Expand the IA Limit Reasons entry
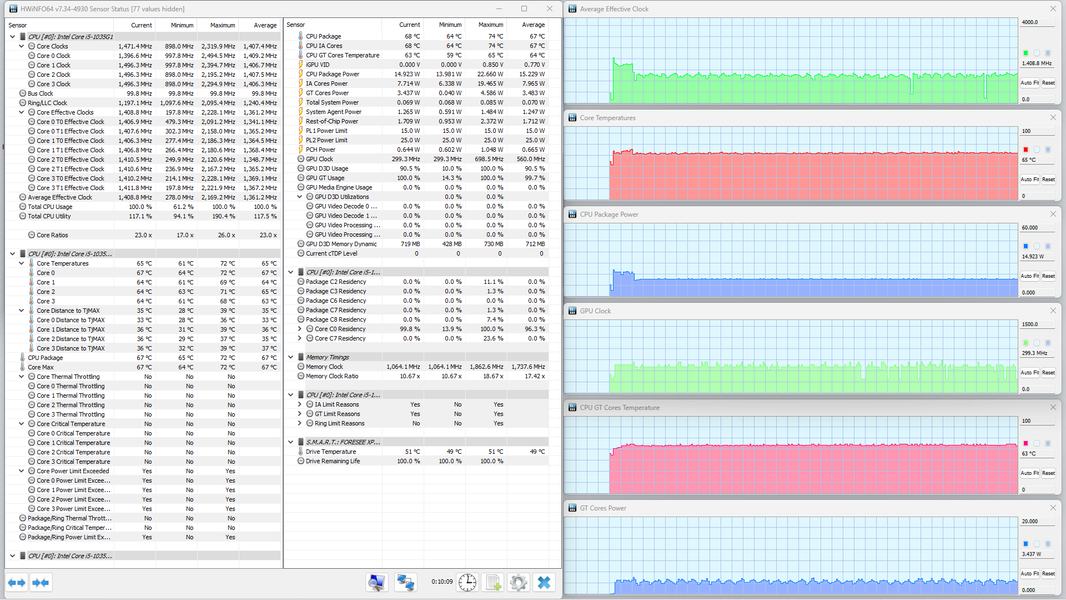Image resolution: width=1066 pixels, height=600 pixels. [x=300, y=404]
